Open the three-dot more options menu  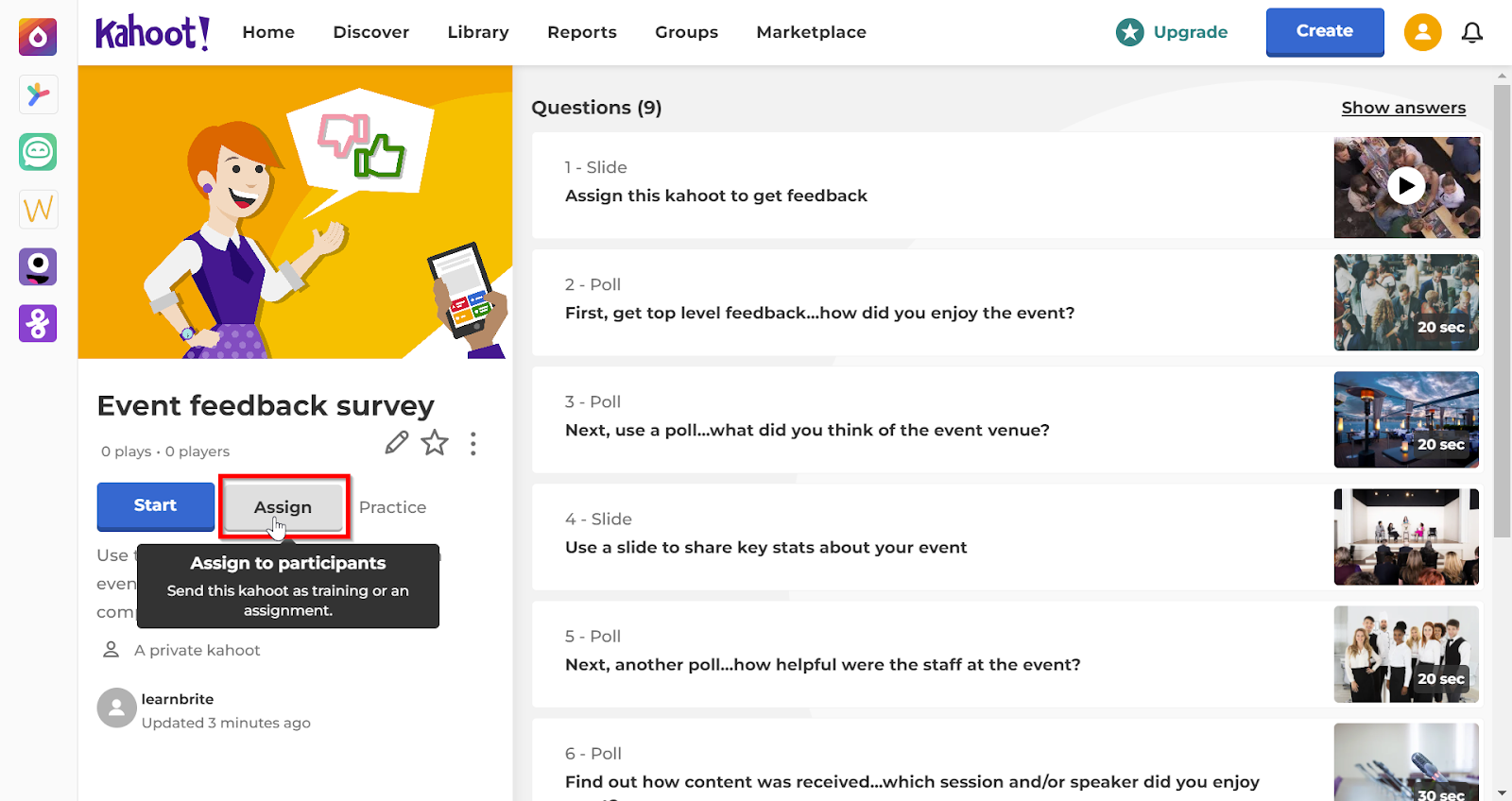point(473,444)
